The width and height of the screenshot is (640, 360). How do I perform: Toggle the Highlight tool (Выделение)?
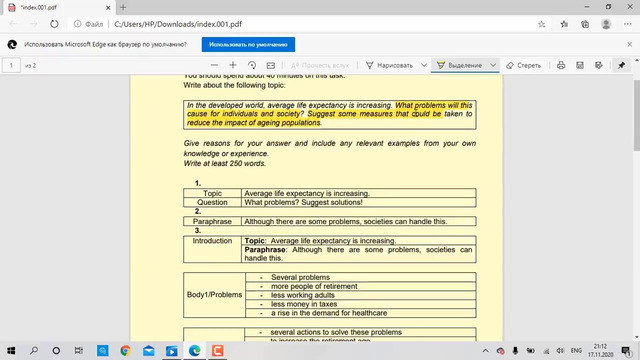coord(460,65)
